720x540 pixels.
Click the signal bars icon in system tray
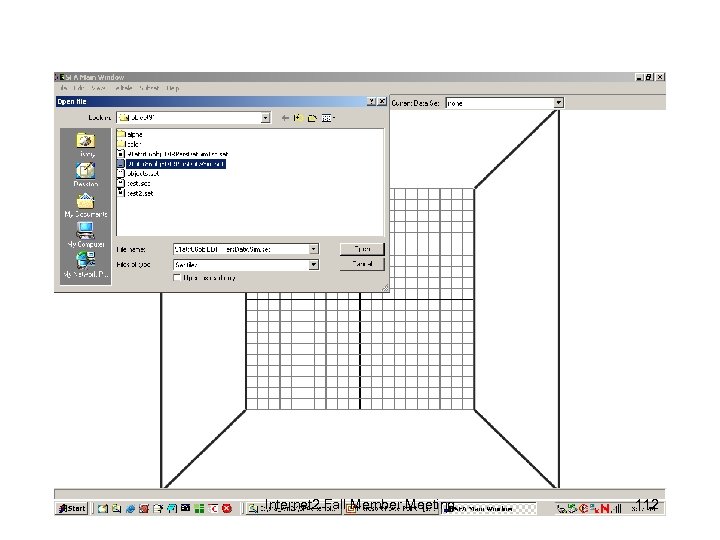point(617,508)
